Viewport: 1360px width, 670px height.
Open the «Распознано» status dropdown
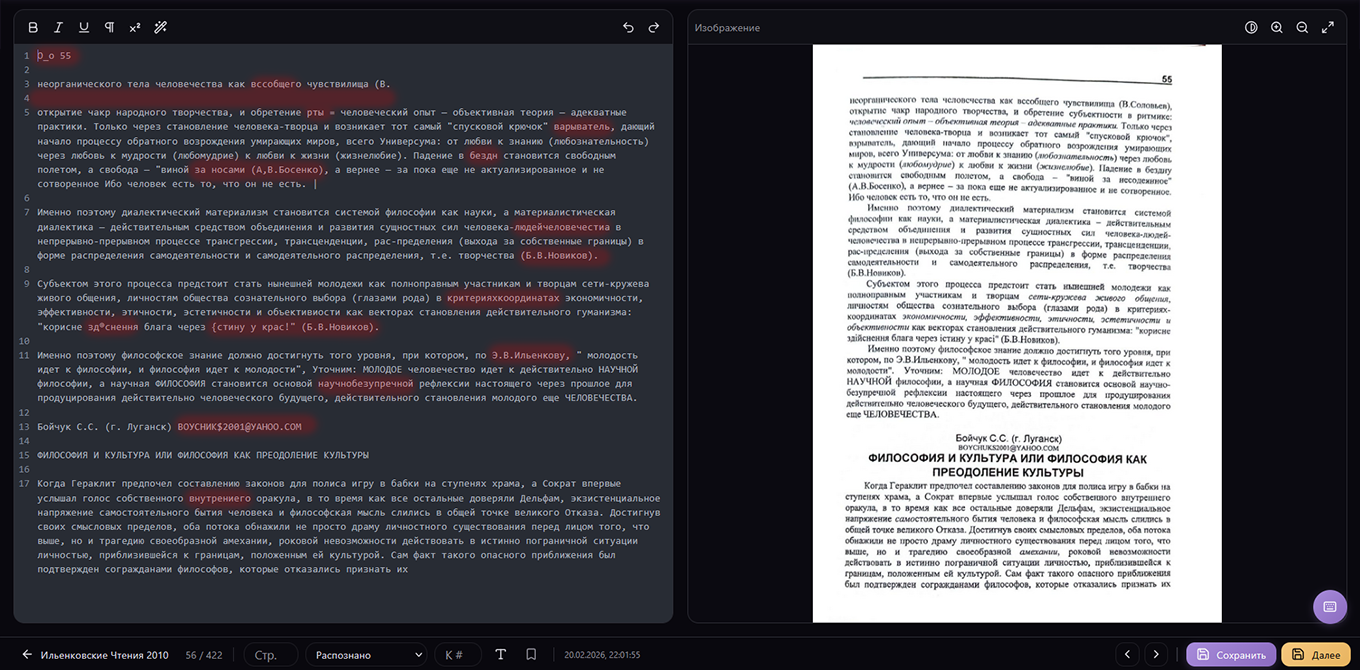(367, 655)
